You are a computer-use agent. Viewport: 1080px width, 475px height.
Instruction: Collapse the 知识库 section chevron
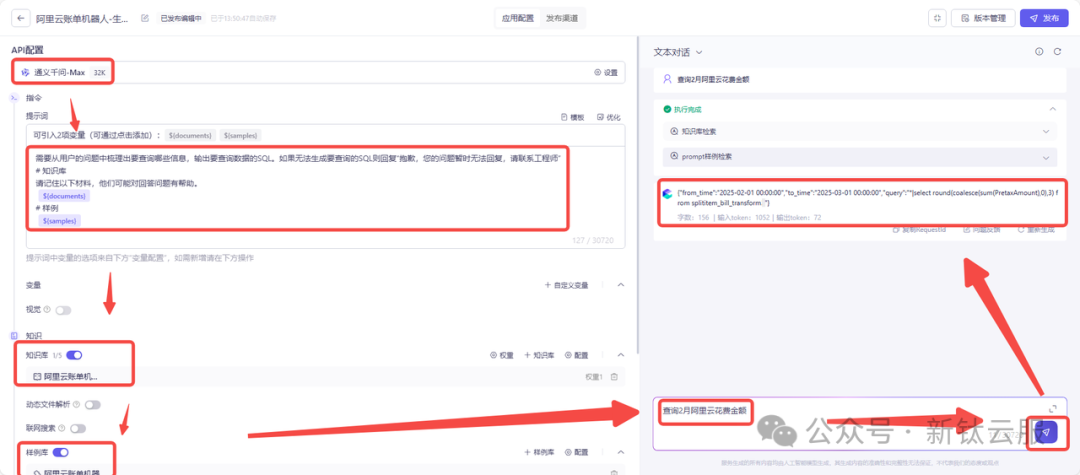[621, 355]
